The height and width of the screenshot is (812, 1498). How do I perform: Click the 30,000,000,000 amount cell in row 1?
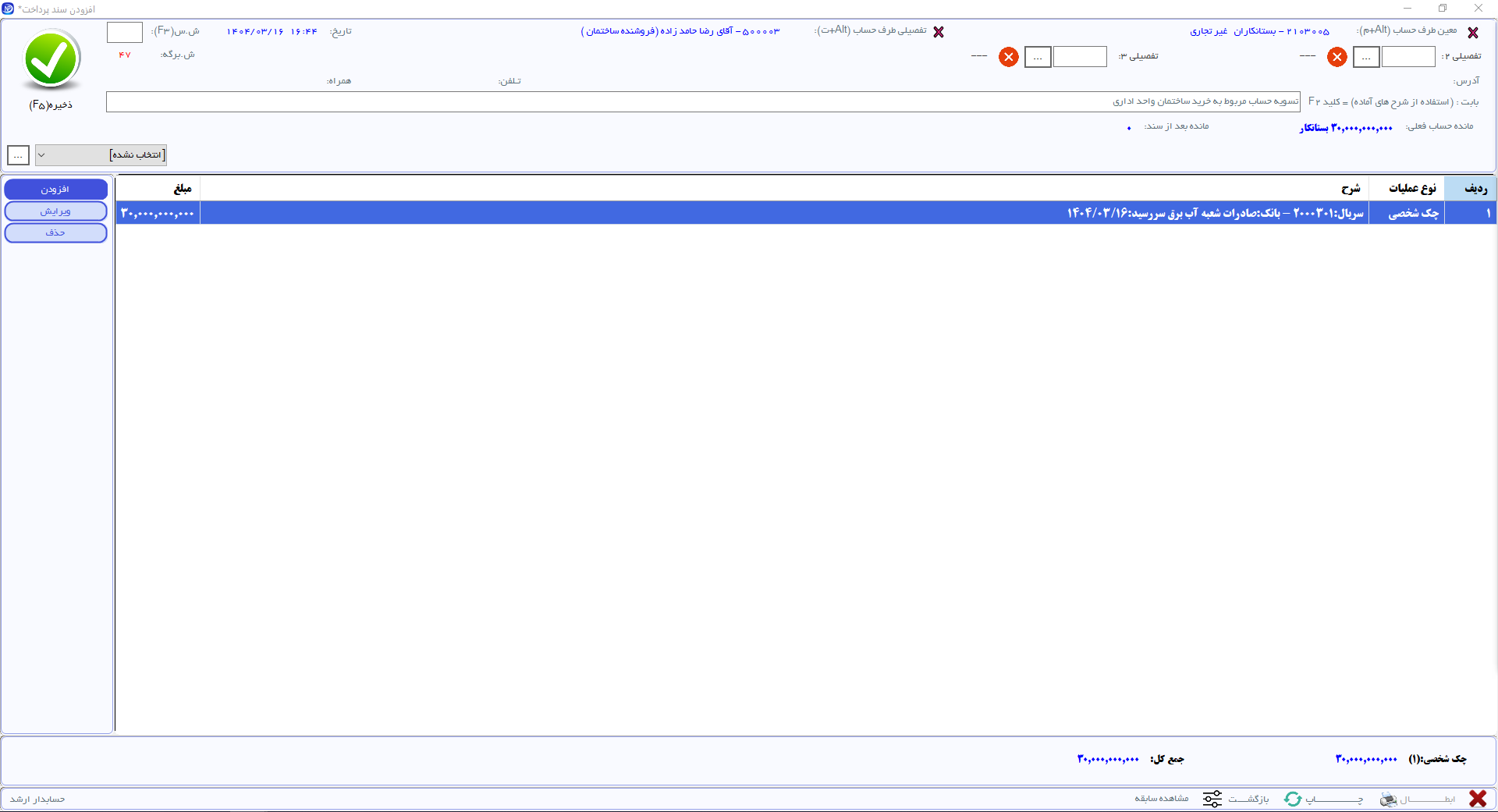click(x=158, y=213)
